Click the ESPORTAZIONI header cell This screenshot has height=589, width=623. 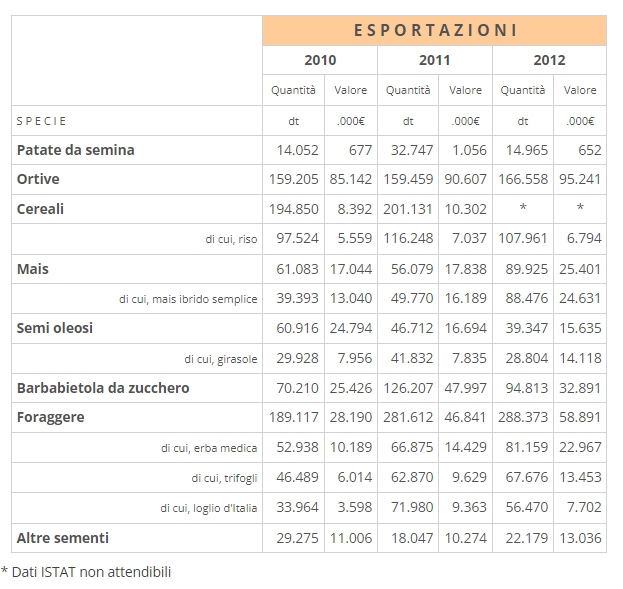tap(435, 30)
